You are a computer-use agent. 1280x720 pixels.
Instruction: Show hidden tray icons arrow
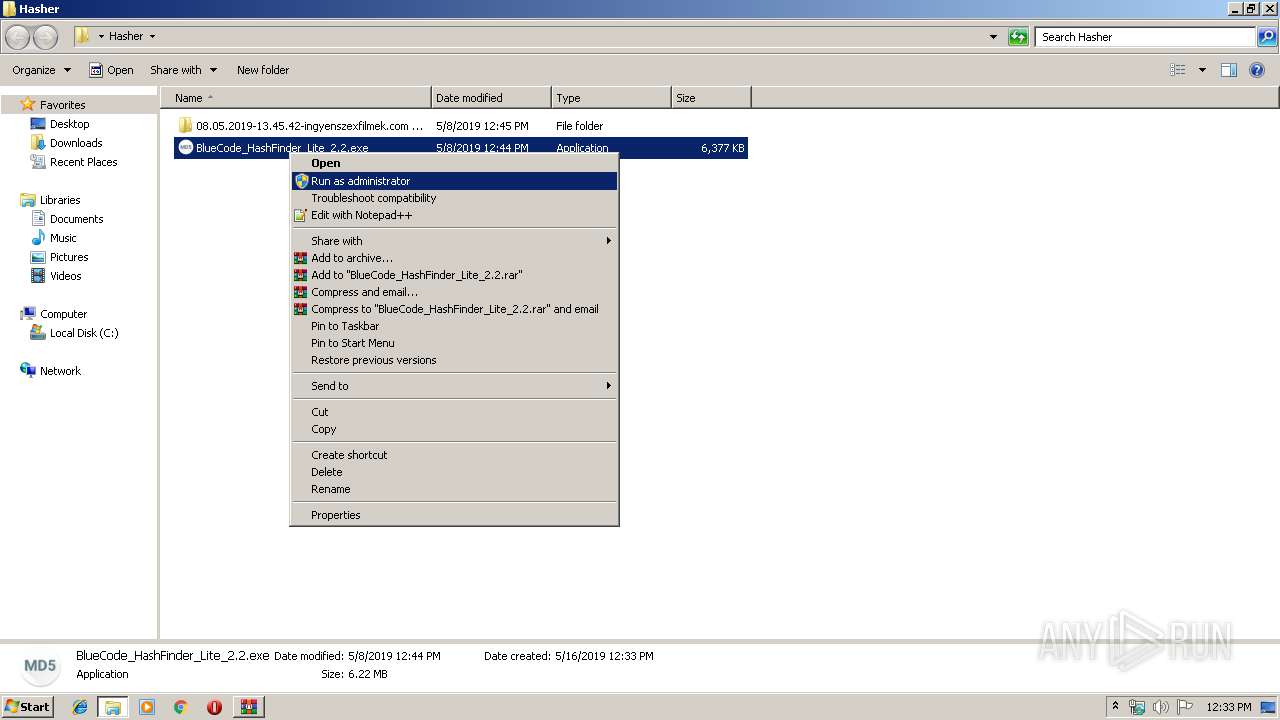pos(1115,707)
